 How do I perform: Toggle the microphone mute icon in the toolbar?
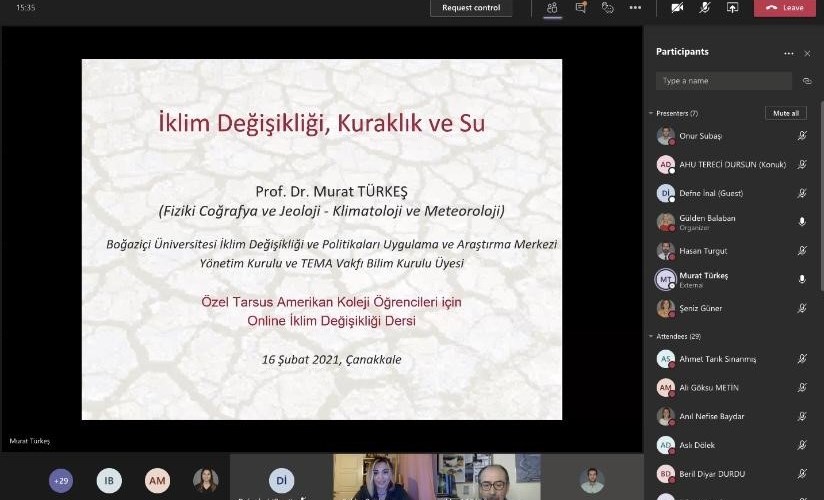point(705,8)
